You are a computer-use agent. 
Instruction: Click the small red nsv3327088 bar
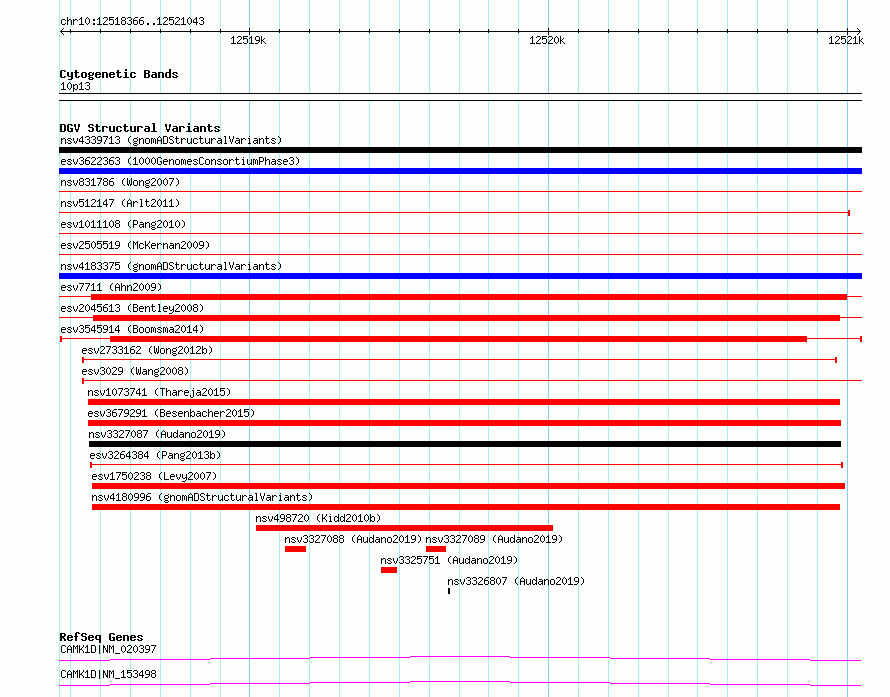295,549
